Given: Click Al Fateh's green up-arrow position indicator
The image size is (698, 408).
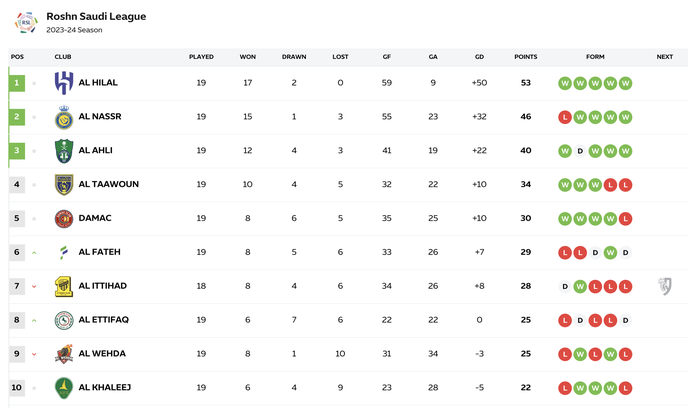Looking at the screenshot, I should (x=34, y=253).
